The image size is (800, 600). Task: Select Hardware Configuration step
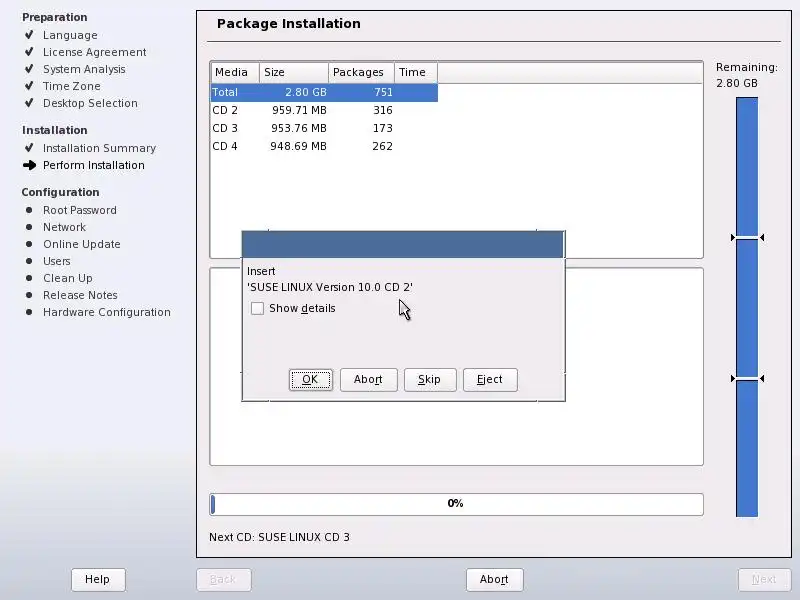pyautogui.click(x=107, y=312)
